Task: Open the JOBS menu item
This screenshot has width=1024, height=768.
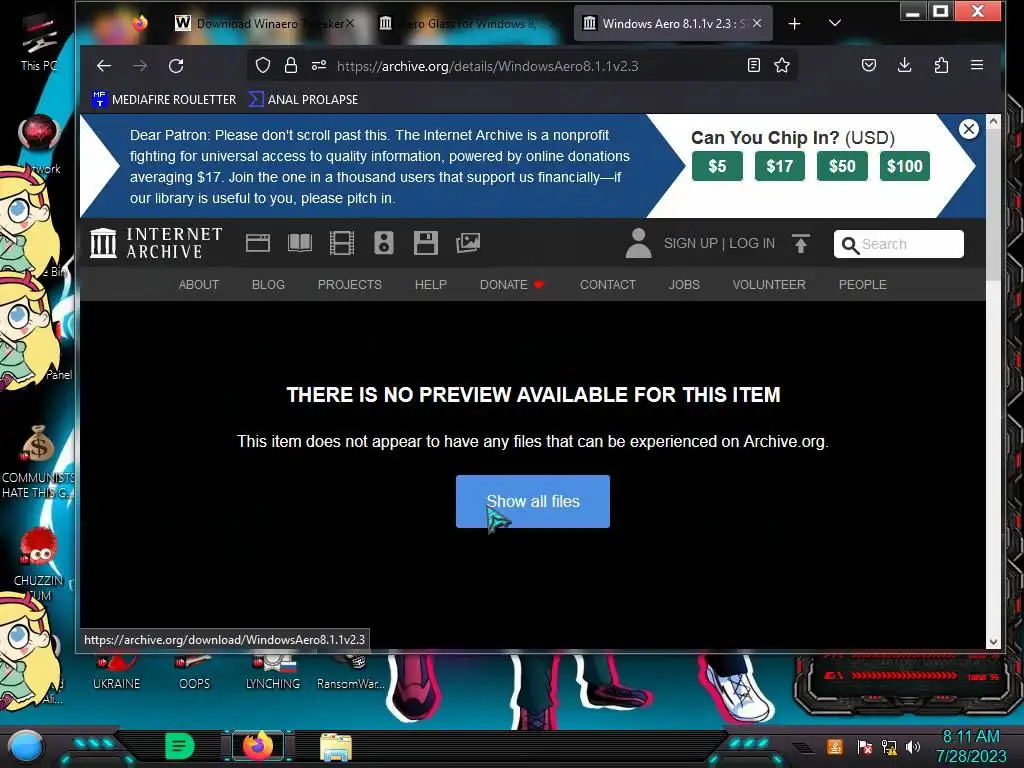Action: click(684, 285)
